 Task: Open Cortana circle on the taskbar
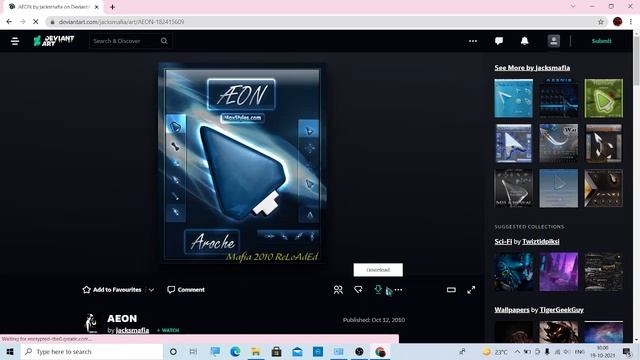pos(173,351)
